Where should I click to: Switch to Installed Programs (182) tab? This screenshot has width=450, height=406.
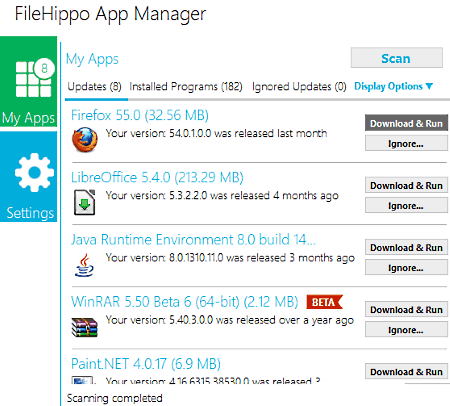pos(186,87)
